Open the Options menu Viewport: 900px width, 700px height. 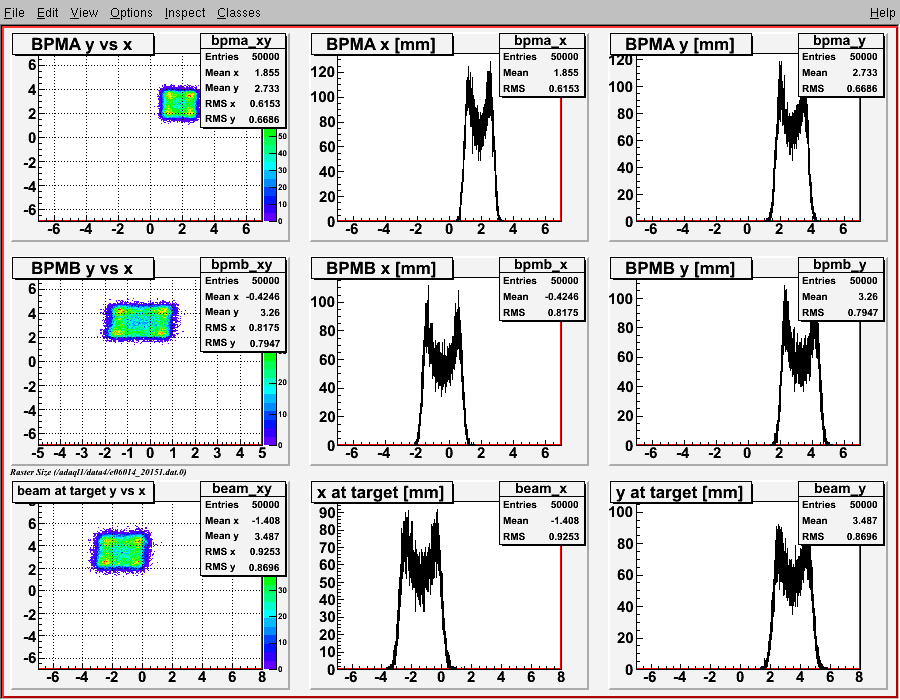131,13
